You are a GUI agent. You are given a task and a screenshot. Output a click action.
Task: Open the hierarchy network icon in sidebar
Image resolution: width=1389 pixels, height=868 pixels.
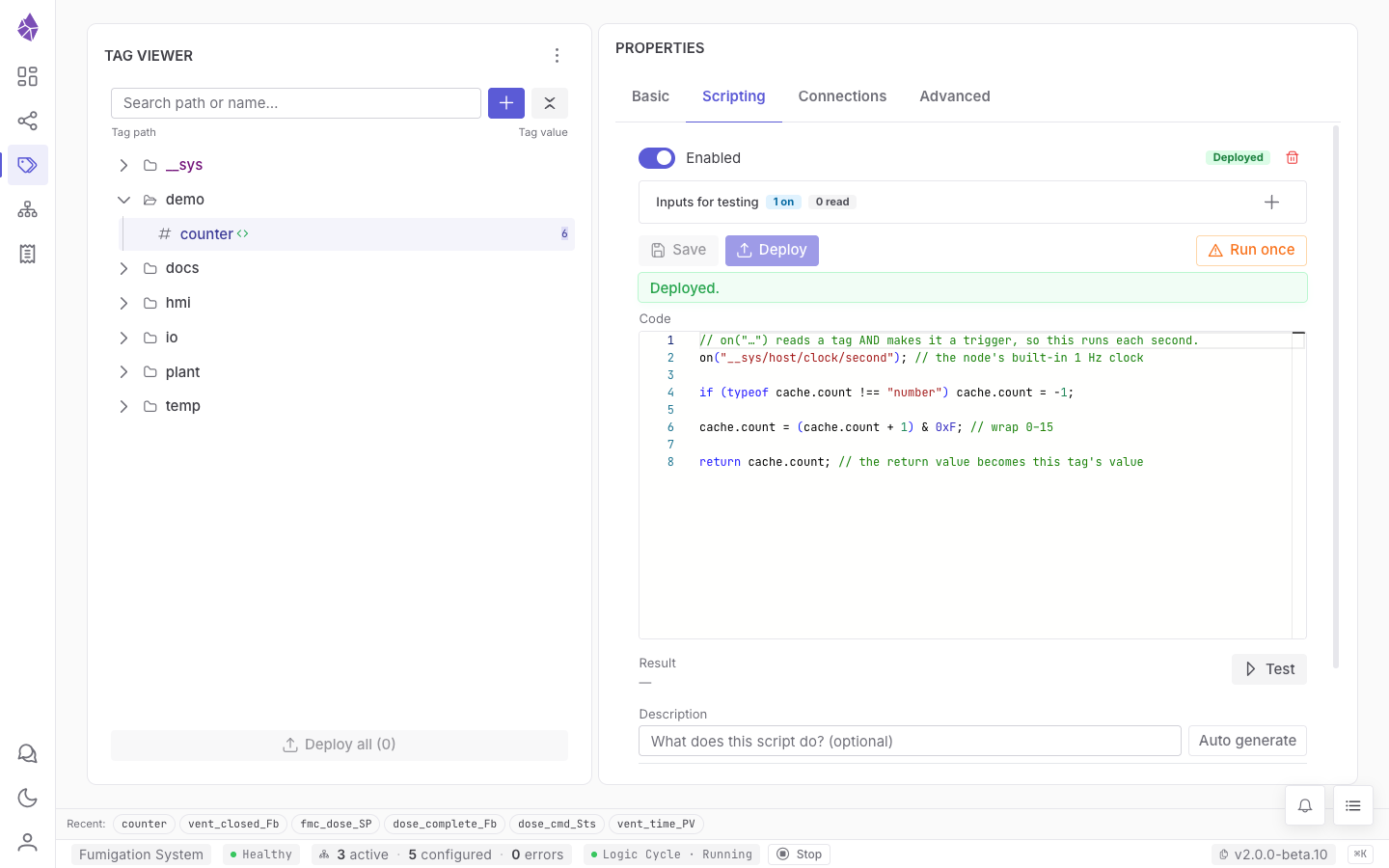click(x=28, y=209)
